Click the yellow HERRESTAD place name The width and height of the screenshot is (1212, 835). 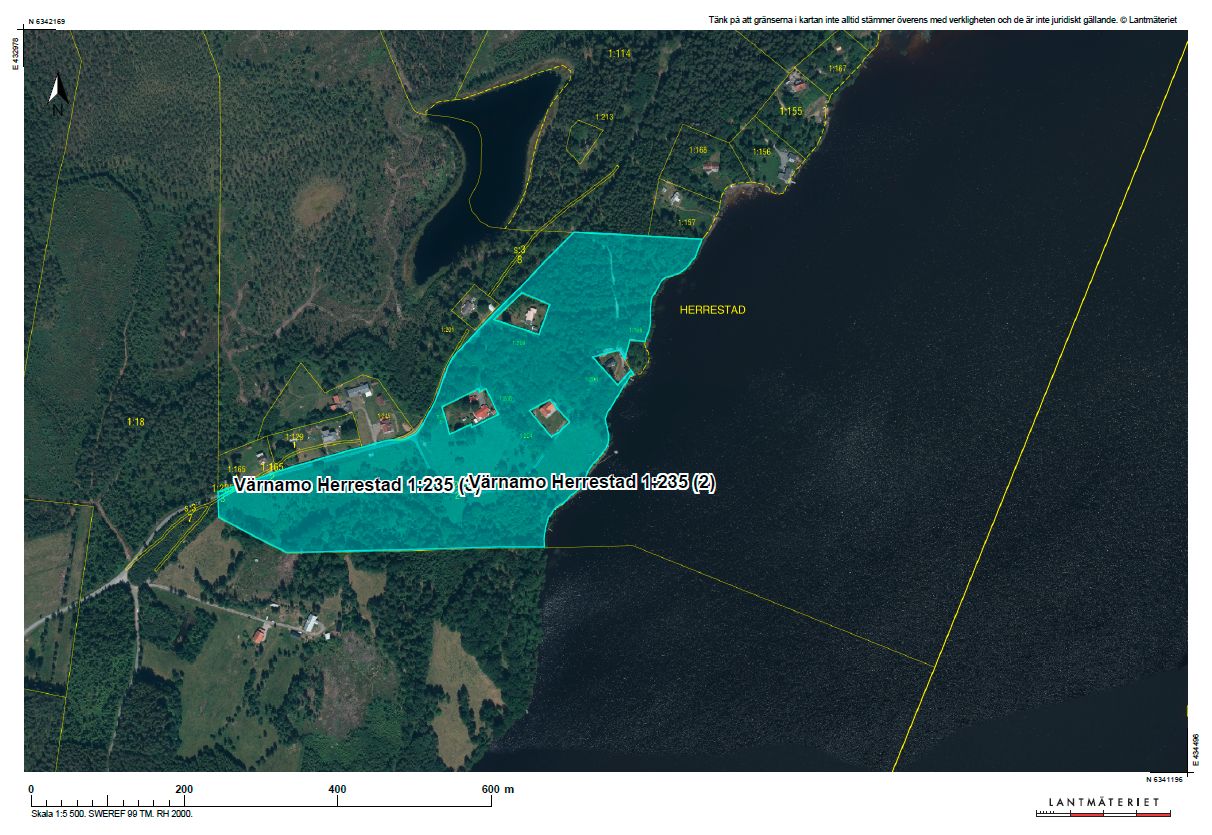(712, 310)
